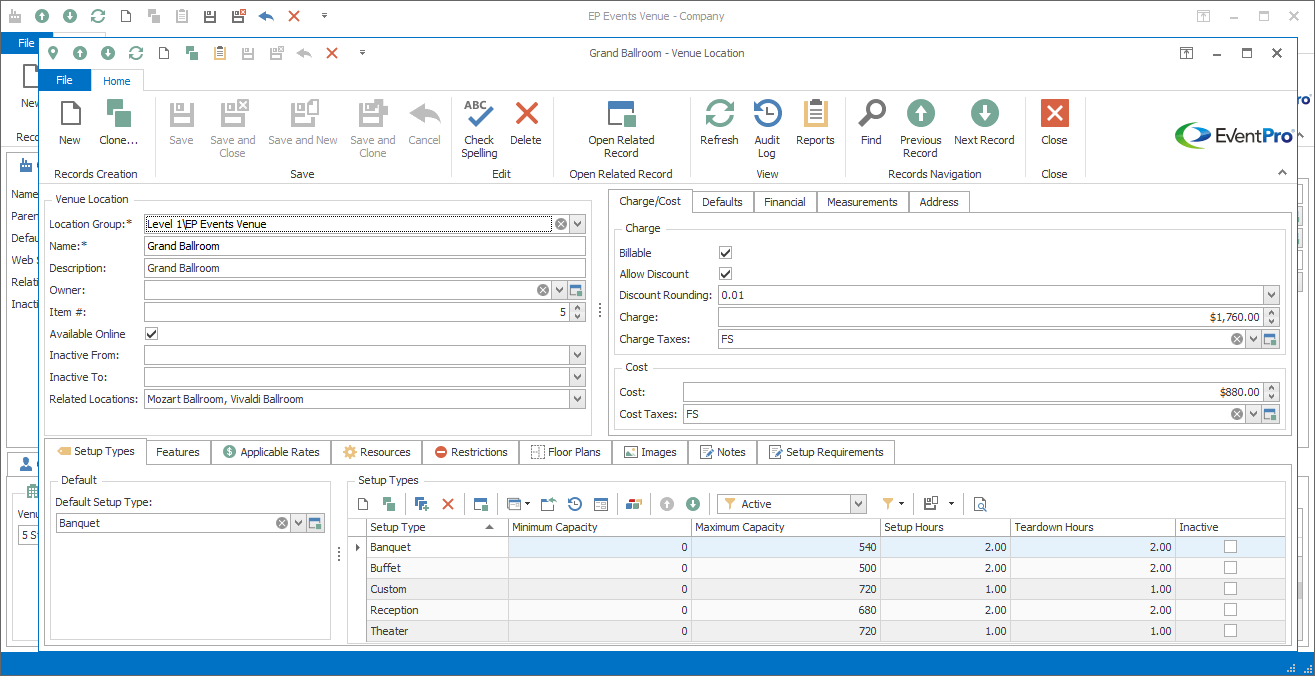Expand the Location Group dropdown
This screenshot has width=1315, height=676.
[x=577, y=224]
